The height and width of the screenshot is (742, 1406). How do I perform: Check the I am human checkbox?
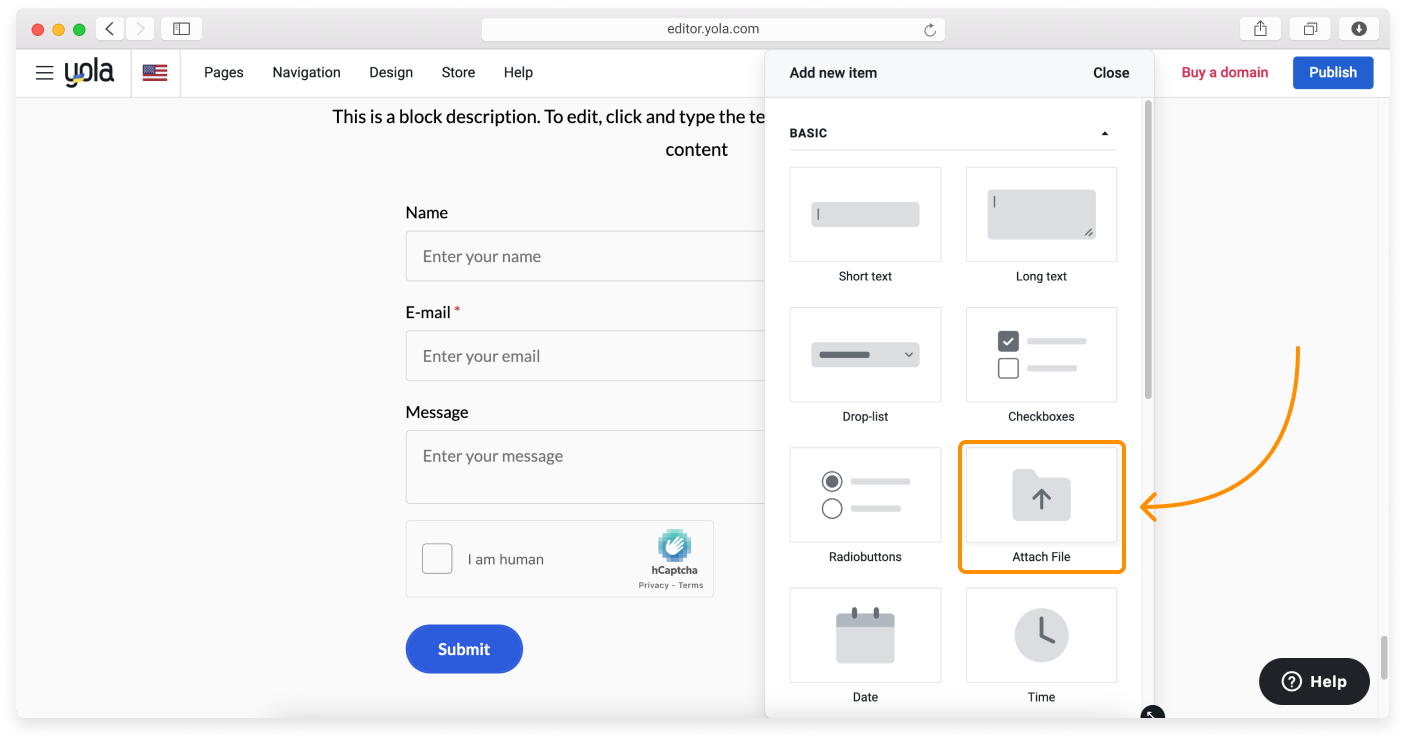pos(437,559)
